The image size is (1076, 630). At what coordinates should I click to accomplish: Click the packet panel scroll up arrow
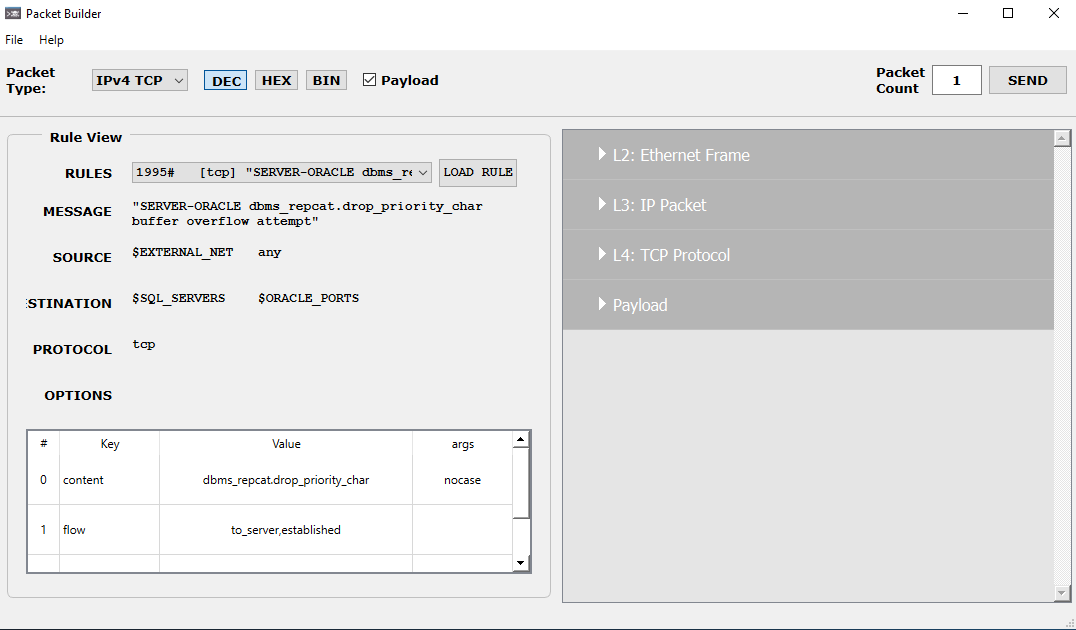tap(1062, 139)
